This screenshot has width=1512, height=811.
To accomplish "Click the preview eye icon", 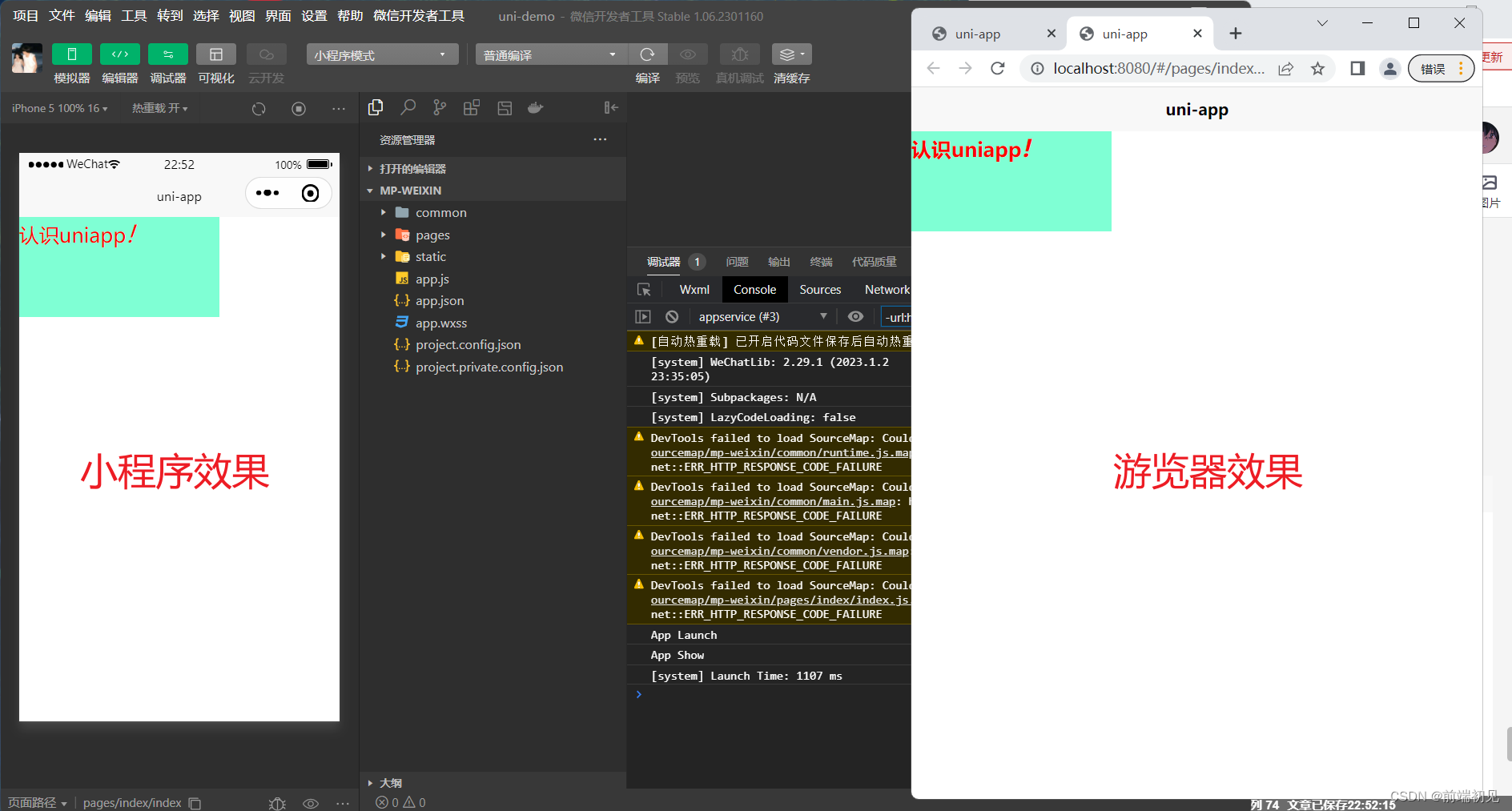I will (687, 54).
